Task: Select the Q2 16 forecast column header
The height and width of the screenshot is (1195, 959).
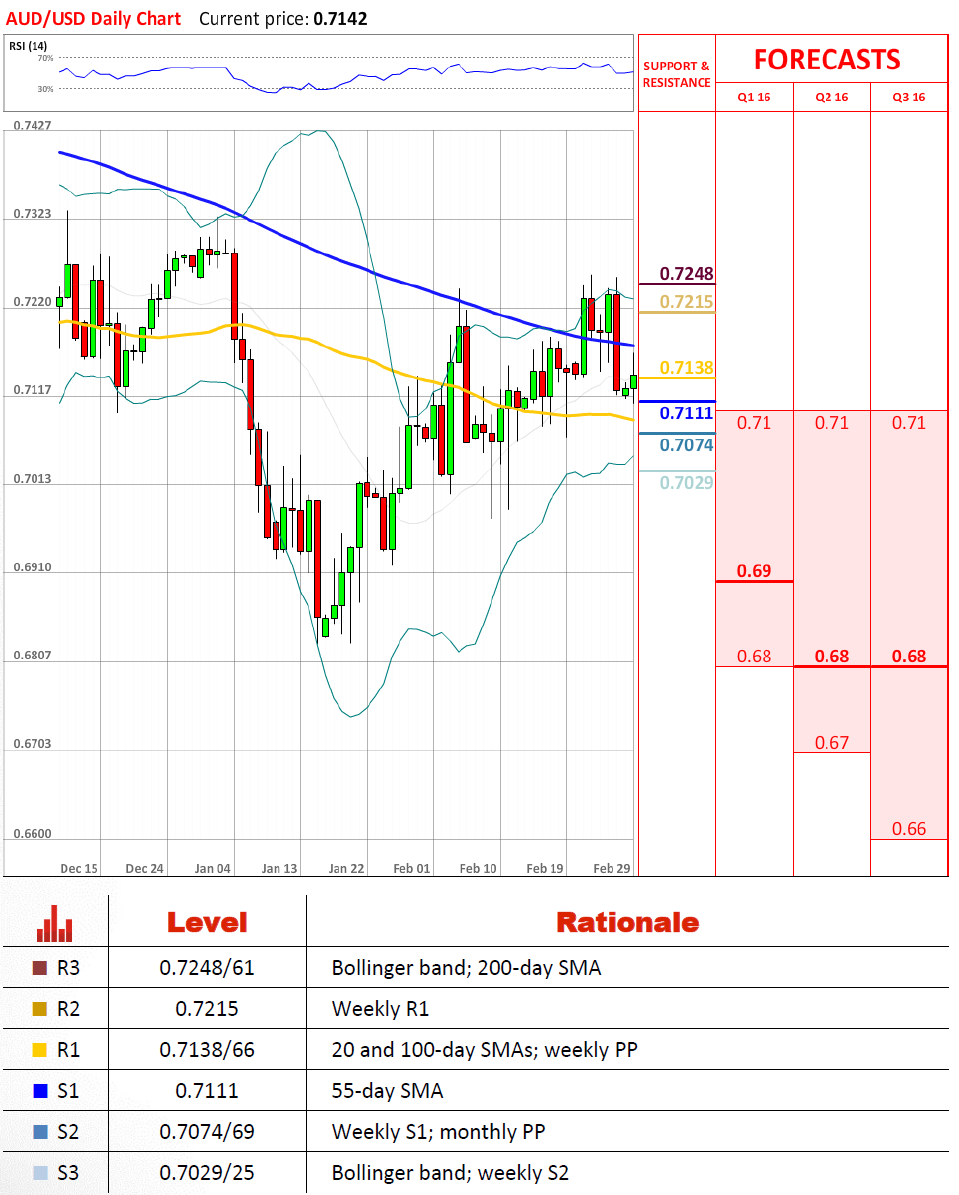Action: [832, 98]
